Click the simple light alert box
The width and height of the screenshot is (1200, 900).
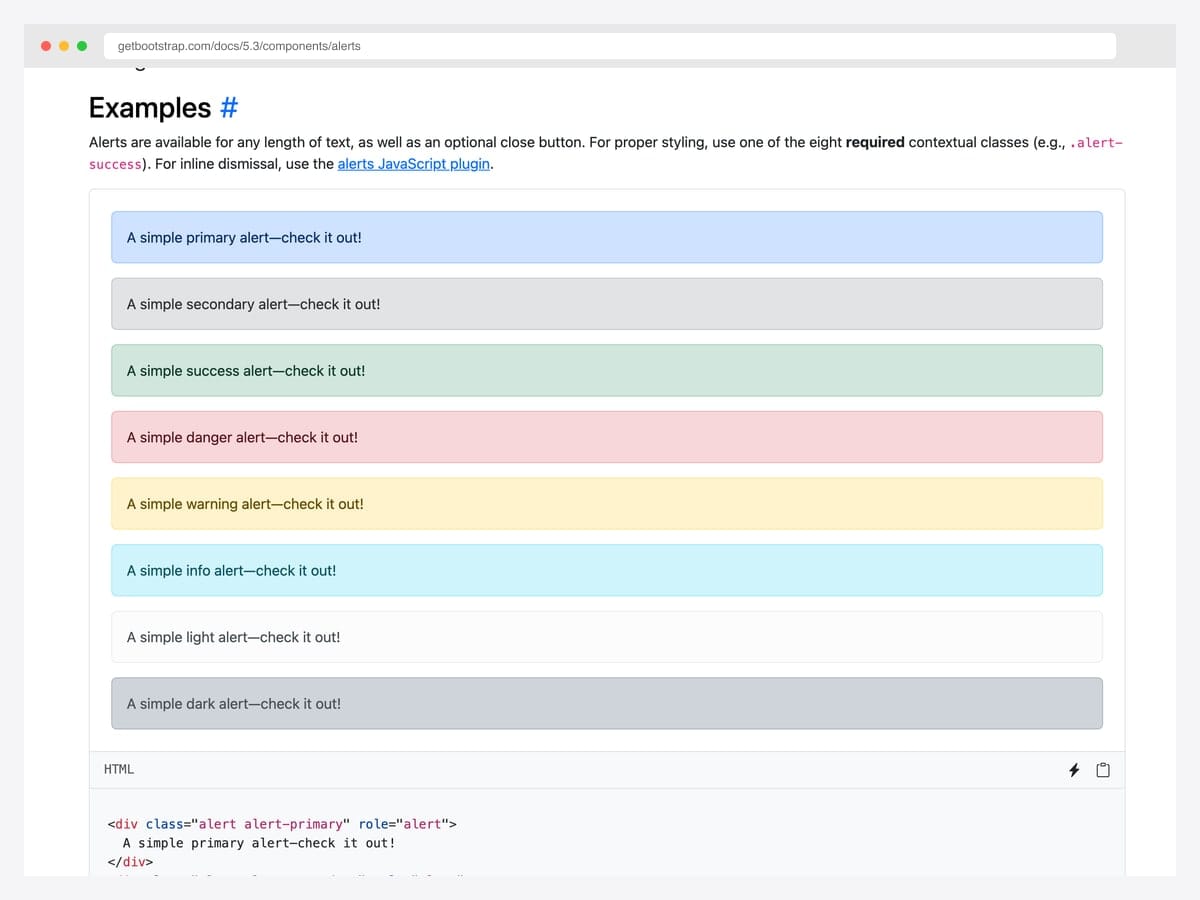click(x=607, y=637)
